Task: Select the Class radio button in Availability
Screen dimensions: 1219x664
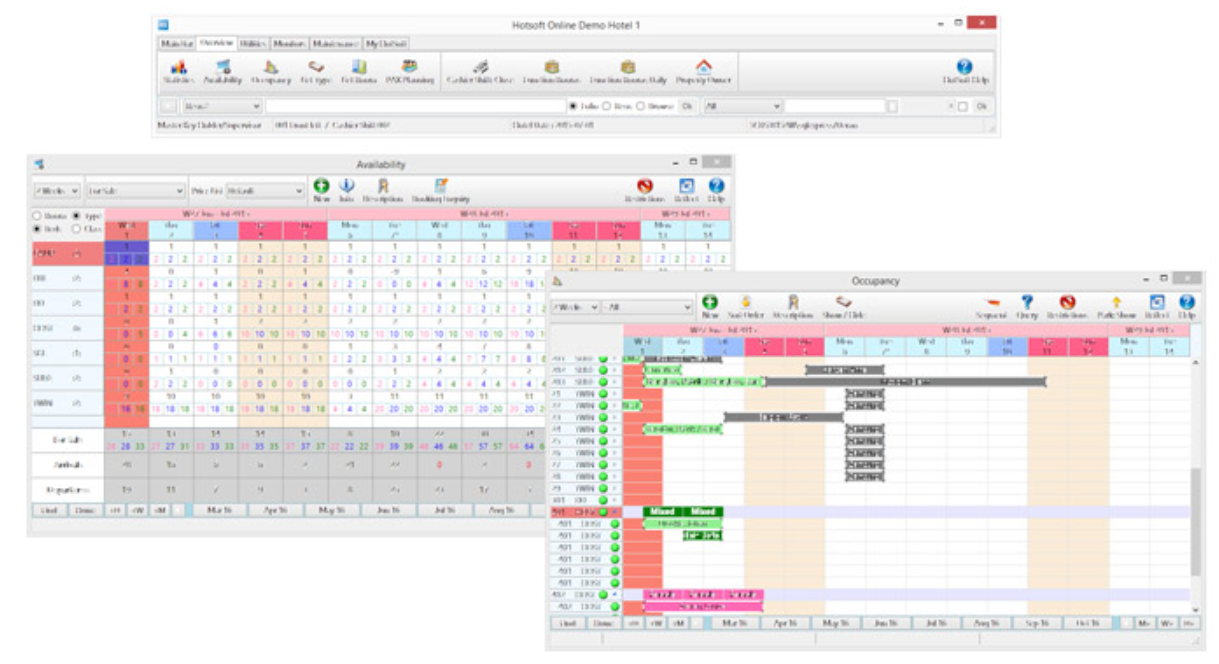Action: click(x=77, y=229)
